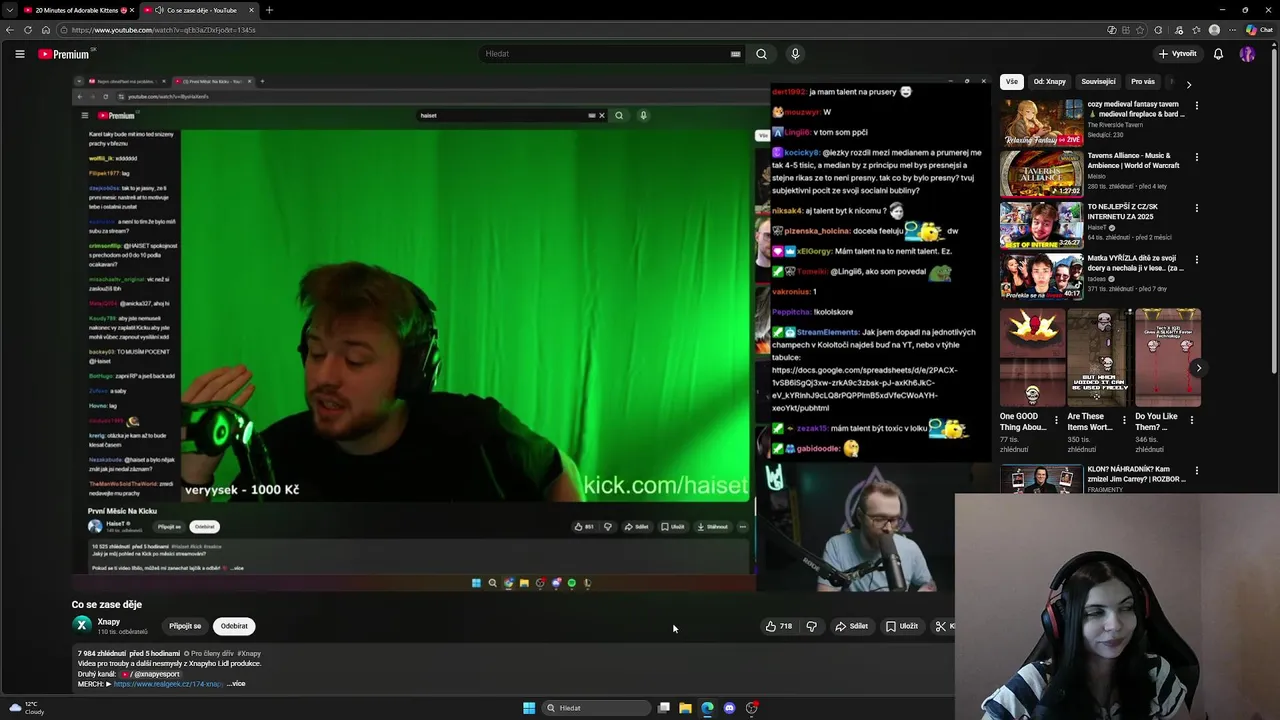
Task: Open options menu for Matka VYŘÍZLA video
Action: [1196, 260]
